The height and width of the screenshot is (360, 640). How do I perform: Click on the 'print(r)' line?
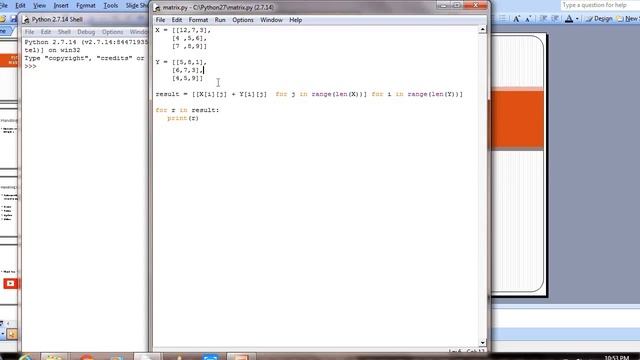click(x=183, y=118)
